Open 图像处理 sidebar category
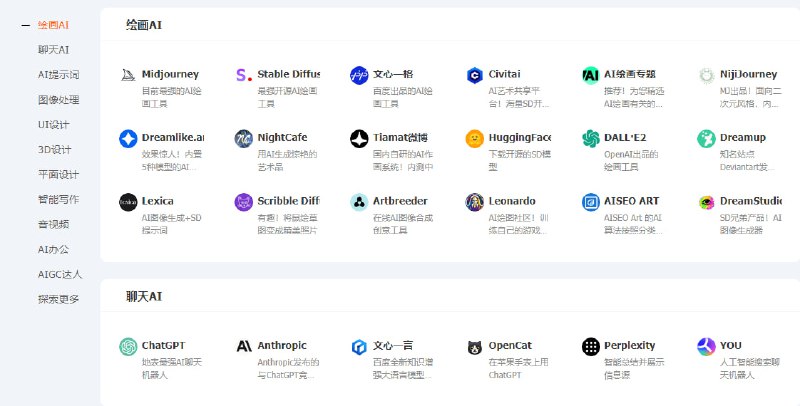The image size is (800, 406). (x=58, y=100)
